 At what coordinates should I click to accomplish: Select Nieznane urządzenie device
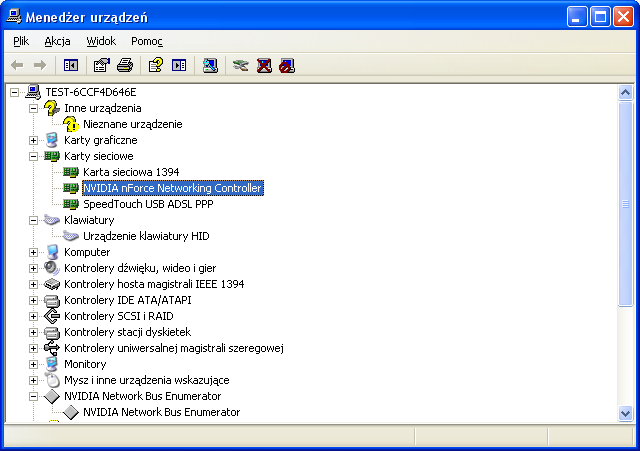point(133,124)
